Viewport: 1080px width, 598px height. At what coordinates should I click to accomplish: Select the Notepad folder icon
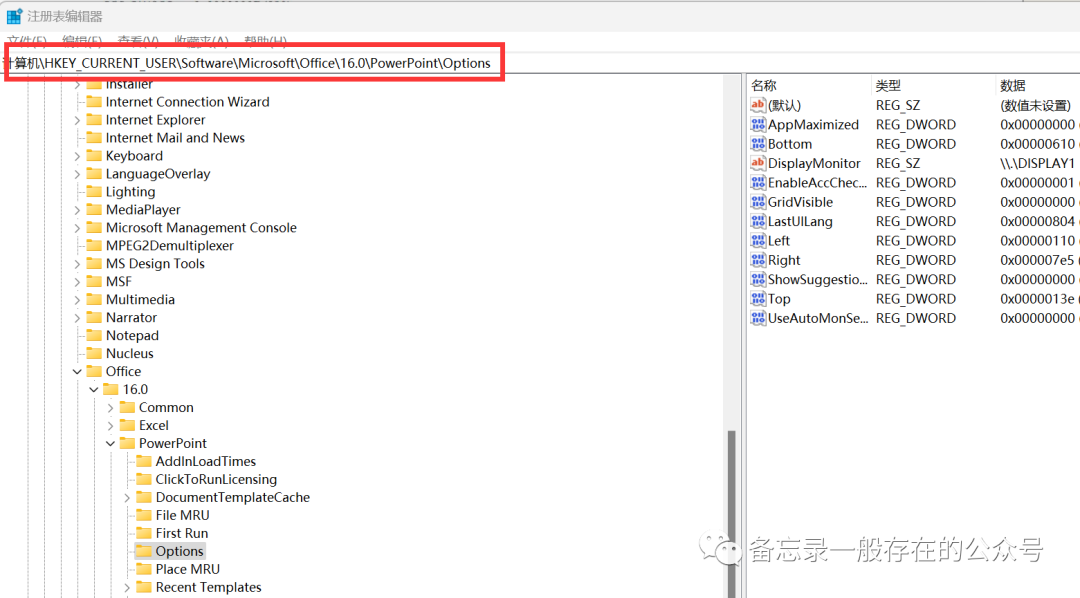click(94, 335)
